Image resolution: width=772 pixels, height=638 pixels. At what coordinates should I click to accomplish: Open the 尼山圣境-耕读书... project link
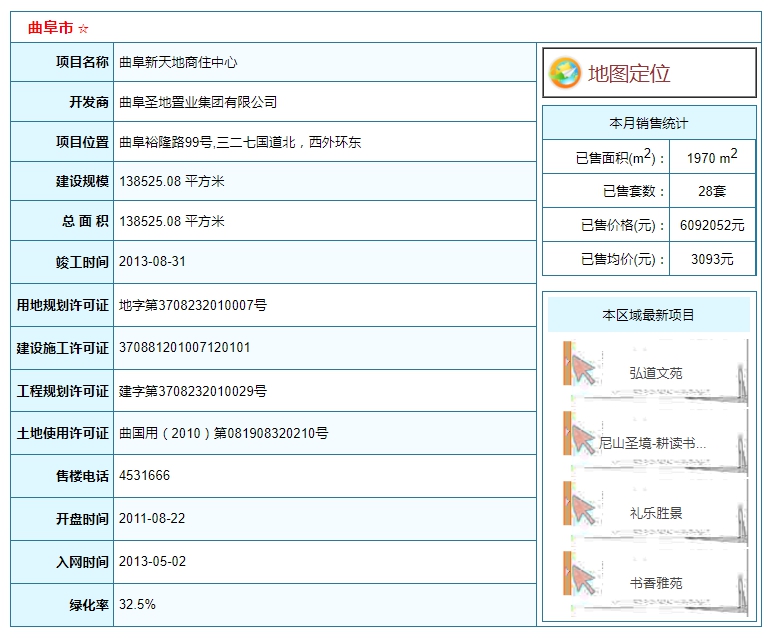[x=652, y=443]
